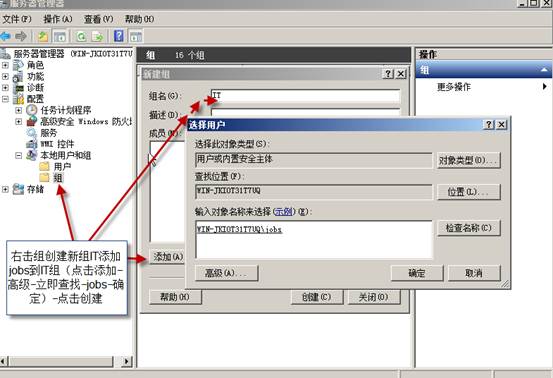The width and height of the screenshot is (553, 378).
Task: Toggle the show/hide console tree icon
Action: pos(60,36)
